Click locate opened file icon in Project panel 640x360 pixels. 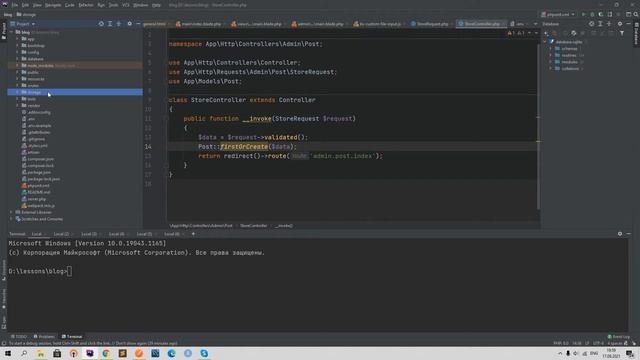(101, 24)
